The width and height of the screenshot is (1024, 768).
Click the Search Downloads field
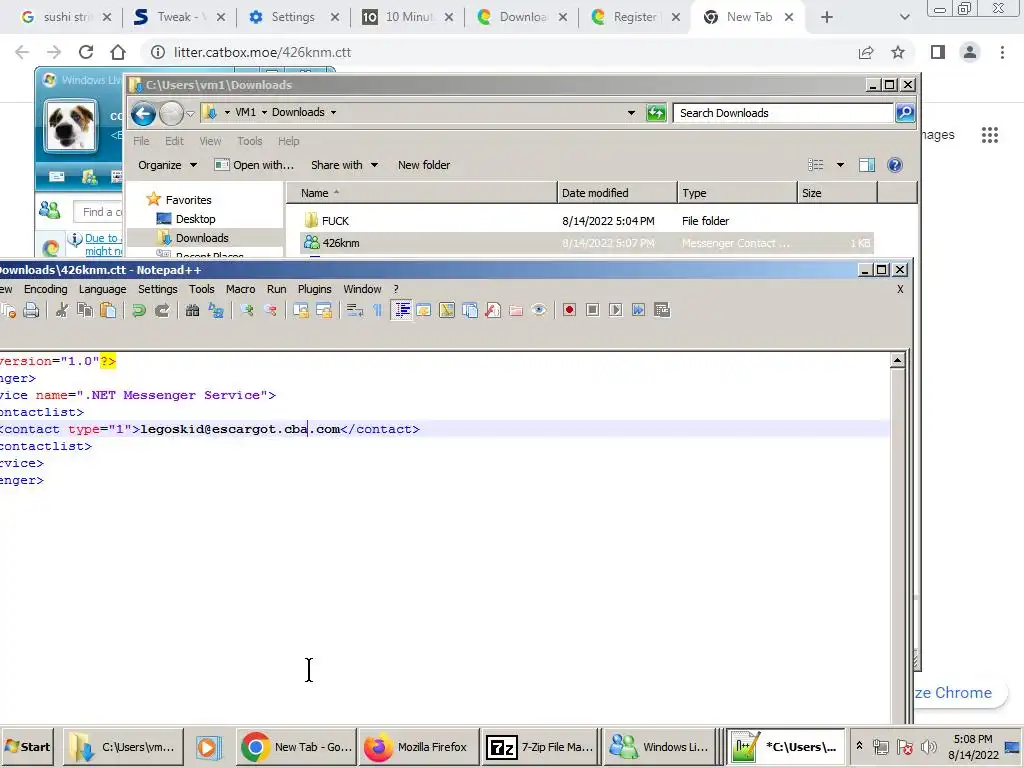pos(784,113)
